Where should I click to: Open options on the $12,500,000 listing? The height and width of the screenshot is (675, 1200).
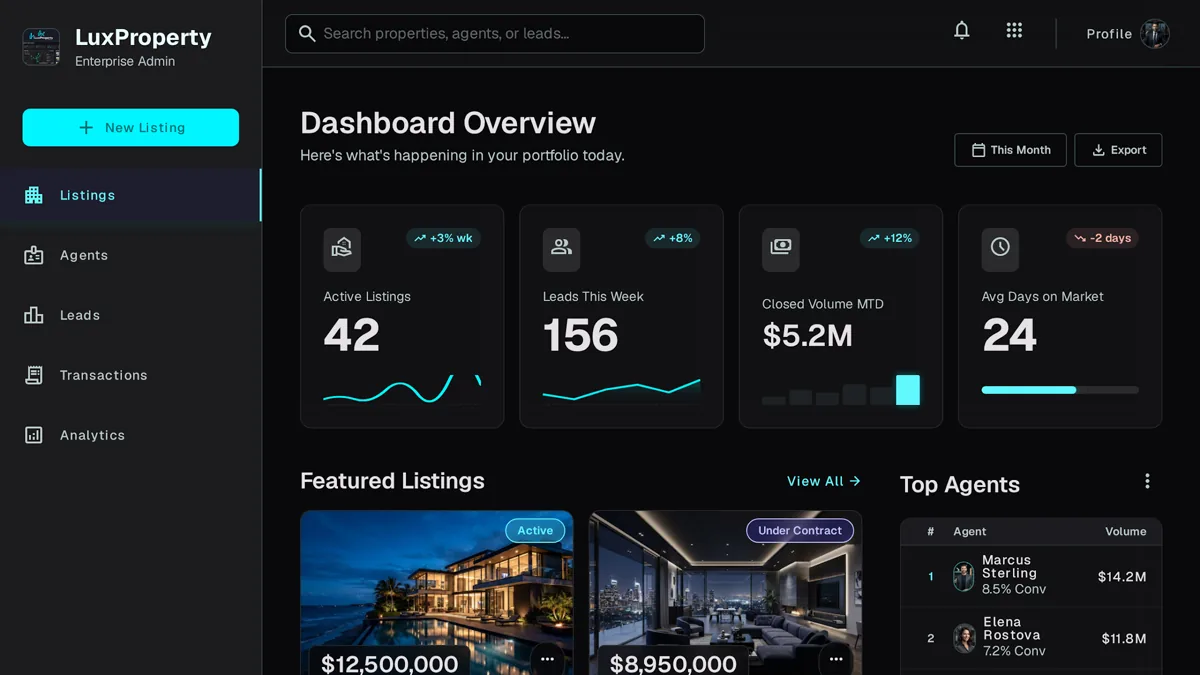point(547,659)
